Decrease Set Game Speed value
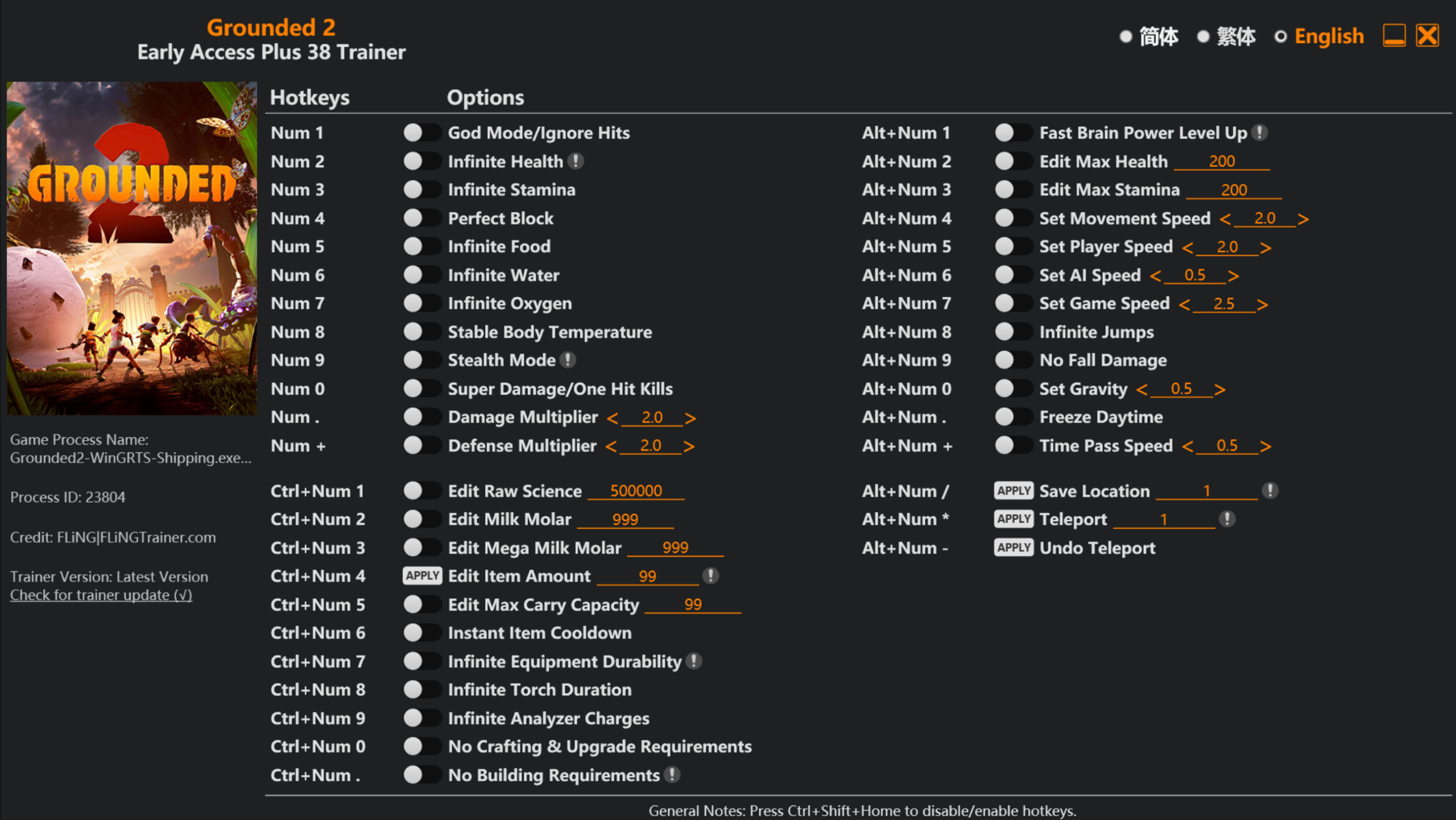The width and height of the screenshot is (1456, 820). (x=1185, y=305)
